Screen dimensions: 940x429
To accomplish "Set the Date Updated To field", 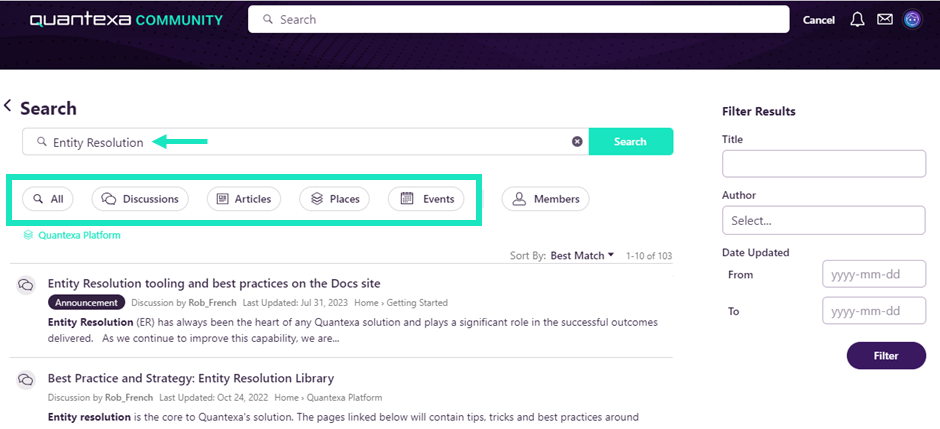I will point(874,311).
